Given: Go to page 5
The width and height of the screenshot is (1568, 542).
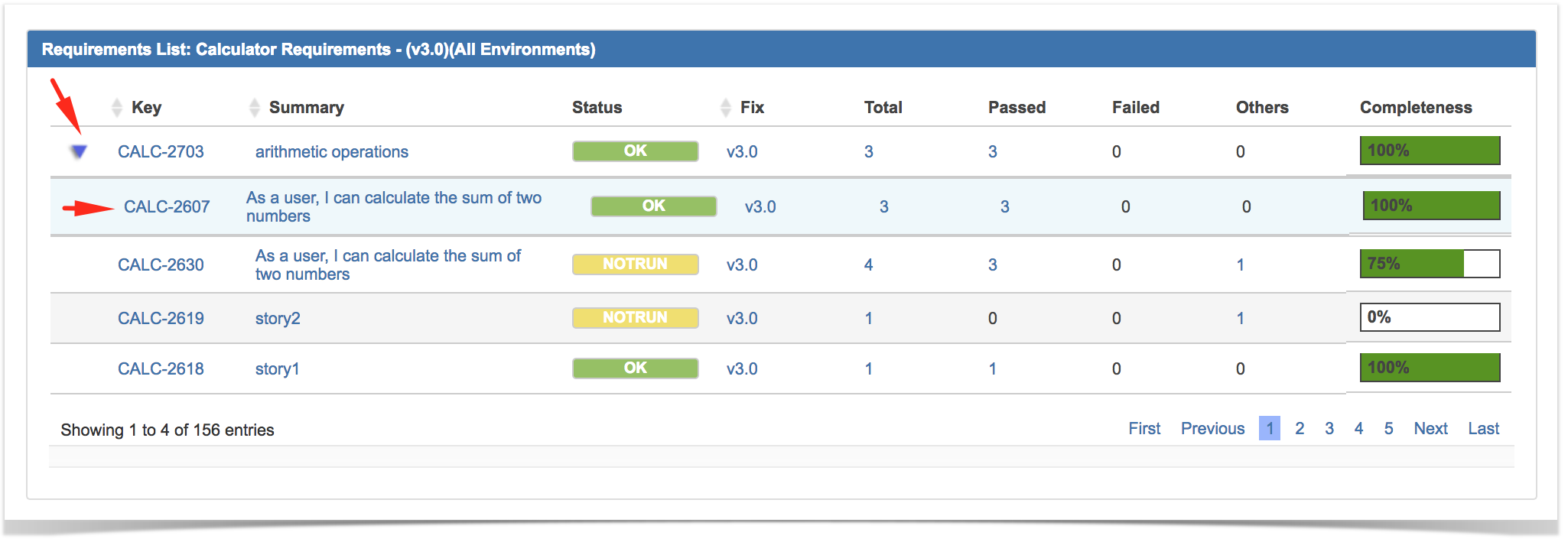Looking at the screenshot, I should (1387, 428).
